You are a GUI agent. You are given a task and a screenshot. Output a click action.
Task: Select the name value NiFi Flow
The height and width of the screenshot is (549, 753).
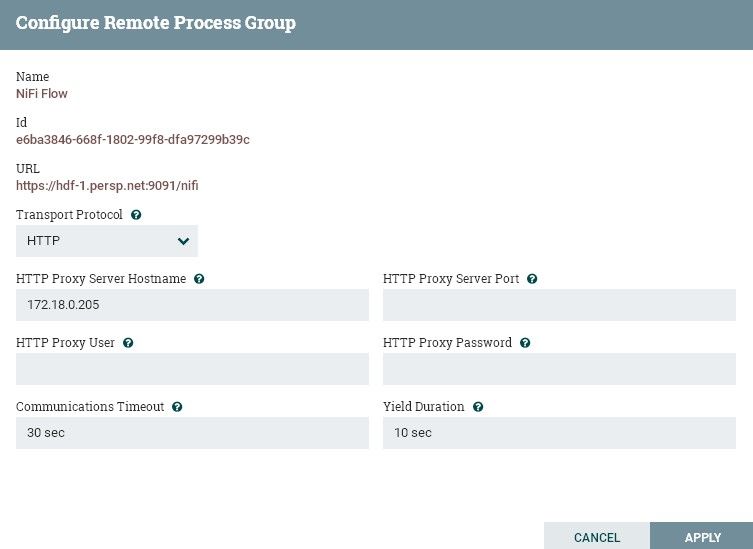(x=42, y=93)
